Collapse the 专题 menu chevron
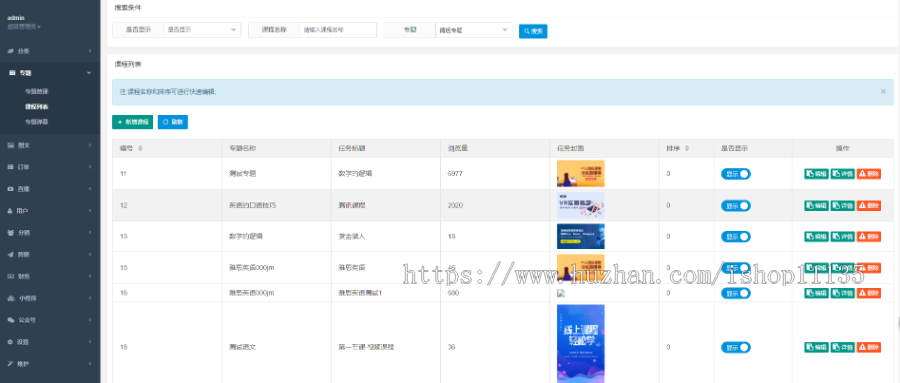The image size is (900, 383). click(89, 73)
